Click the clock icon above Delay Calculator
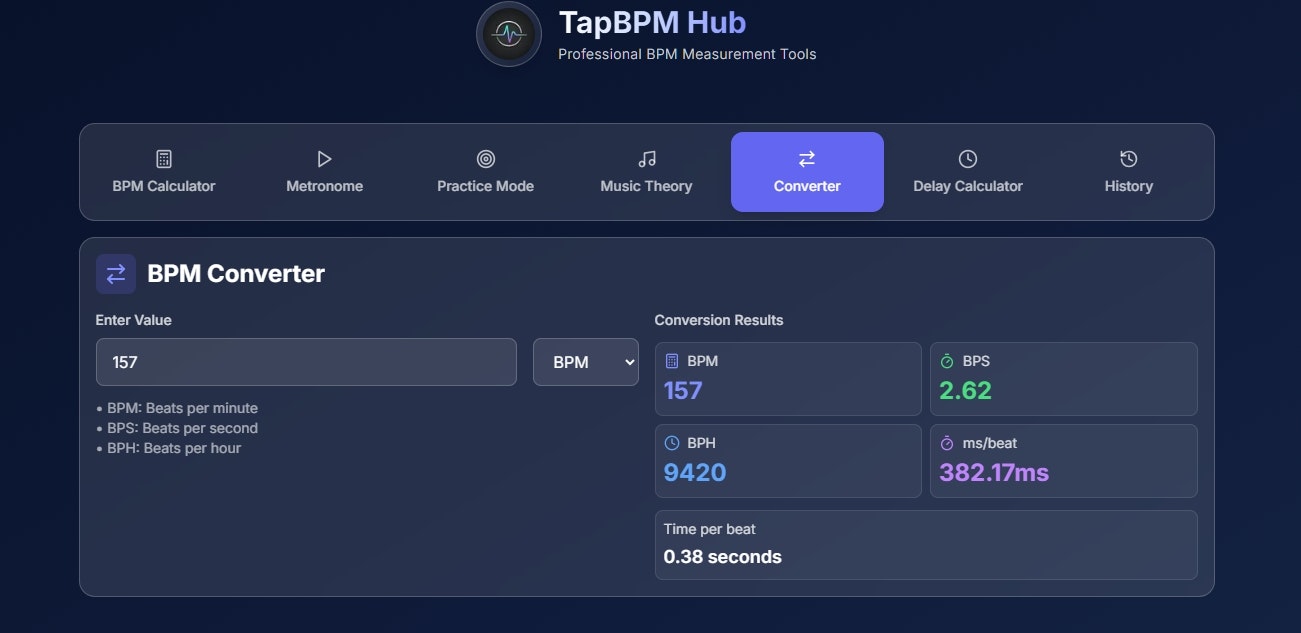Screen dimensions: 1301x633 click(x=968, y=159)
